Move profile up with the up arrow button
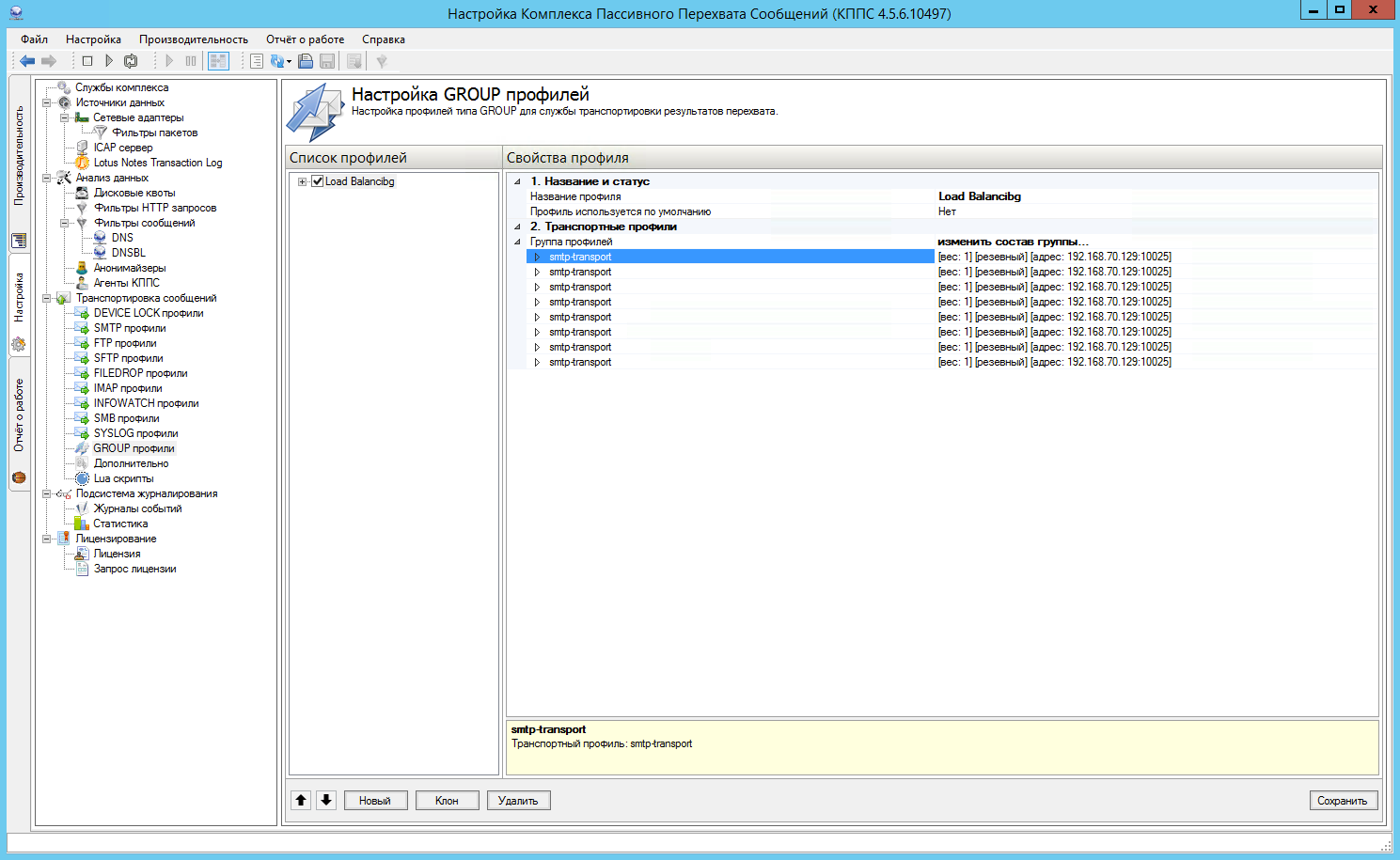 (301, 800)
